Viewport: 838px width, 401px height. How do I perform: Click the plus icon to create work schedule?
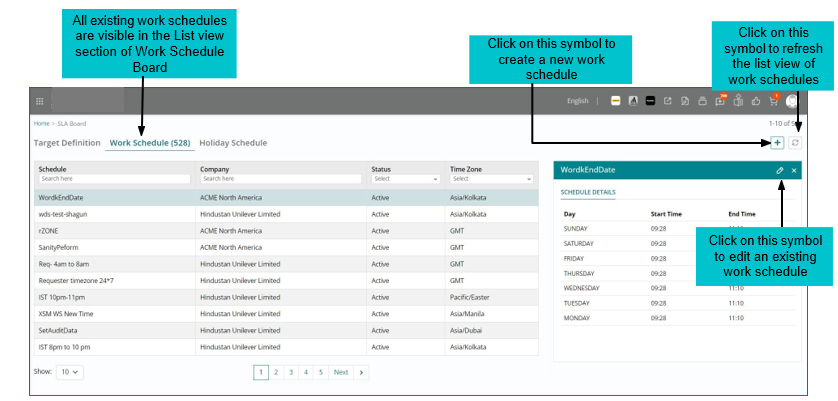tap(777, 143)
